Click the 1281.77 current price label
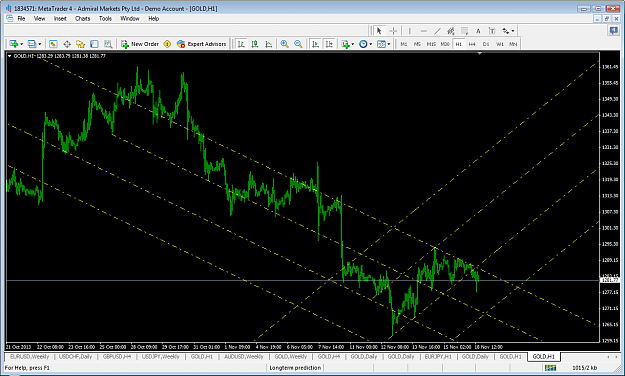This screenshot has height=376, width=625. point(610,280)
